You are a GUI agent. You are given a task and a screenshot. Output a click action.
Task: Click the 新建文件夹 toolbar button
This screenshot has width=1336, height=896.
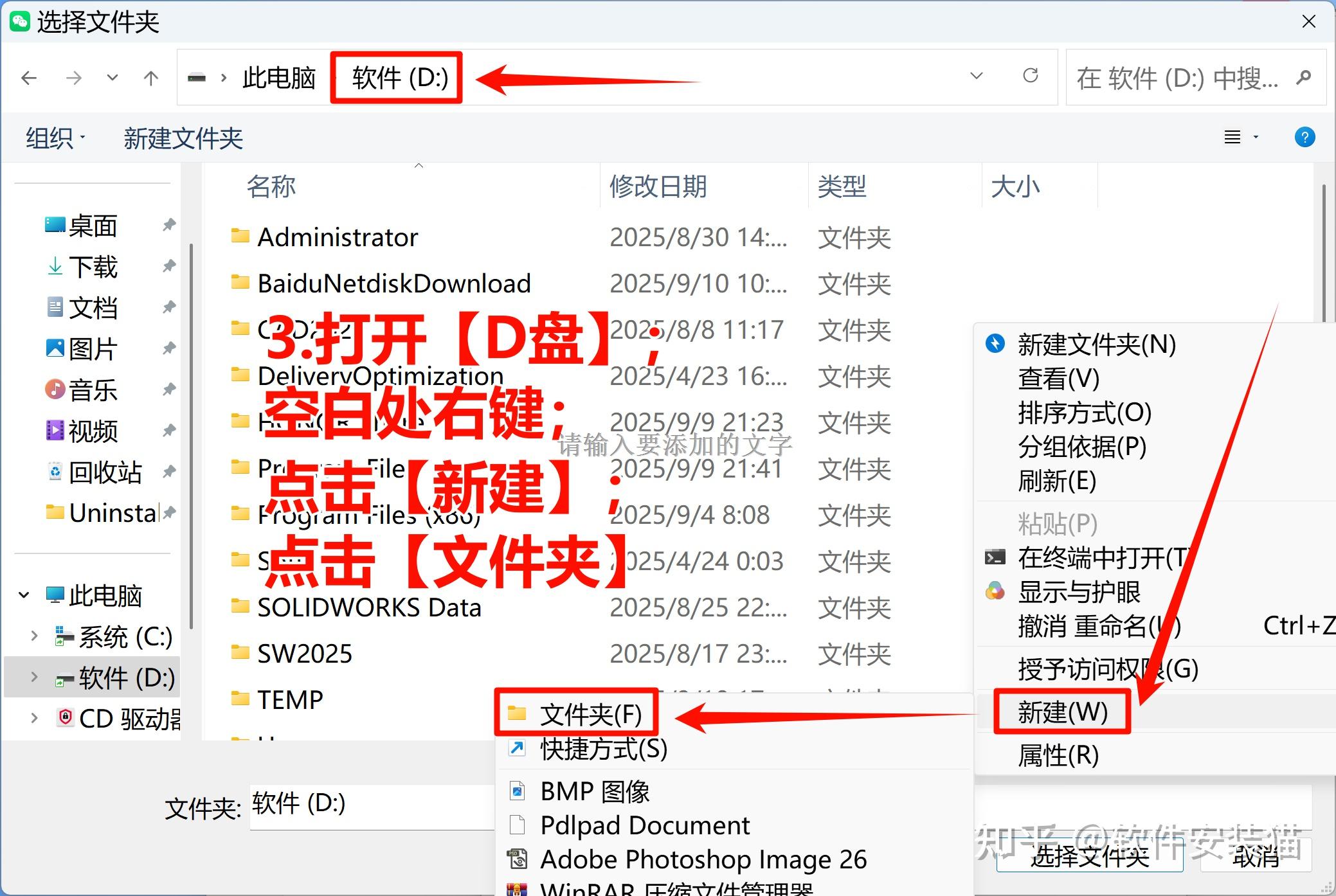coord(183,138)
